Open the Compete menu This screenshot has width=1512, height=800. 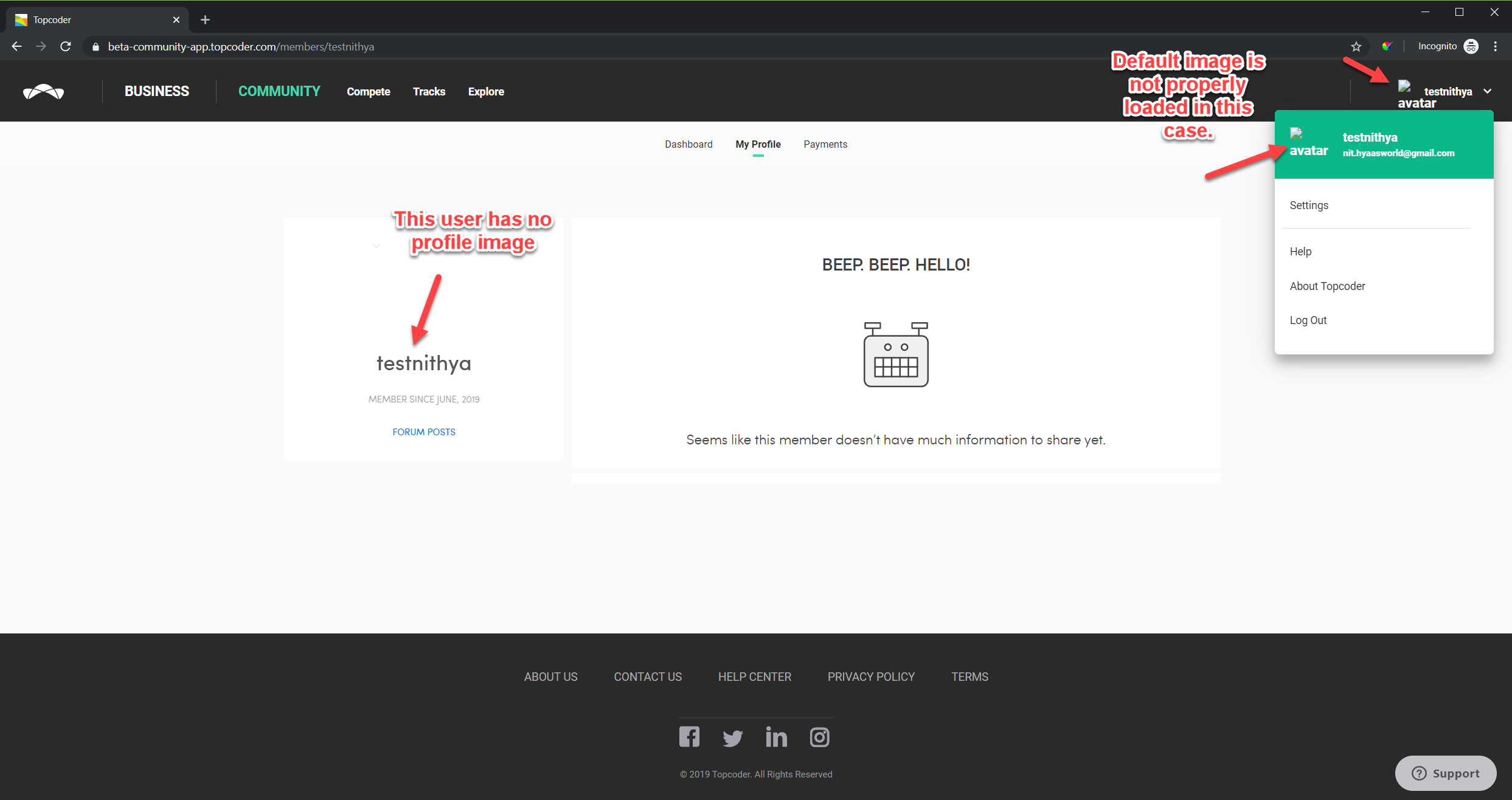[369, 92]
